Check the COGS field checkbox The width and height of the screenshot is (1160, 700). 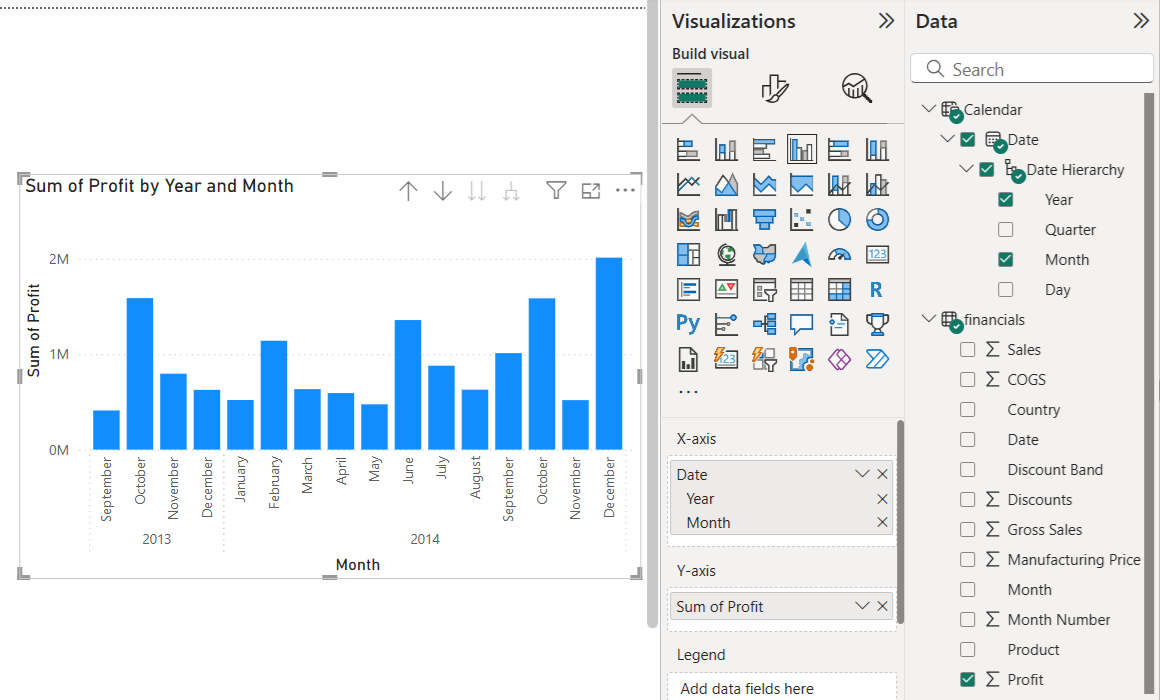[968, 380]
